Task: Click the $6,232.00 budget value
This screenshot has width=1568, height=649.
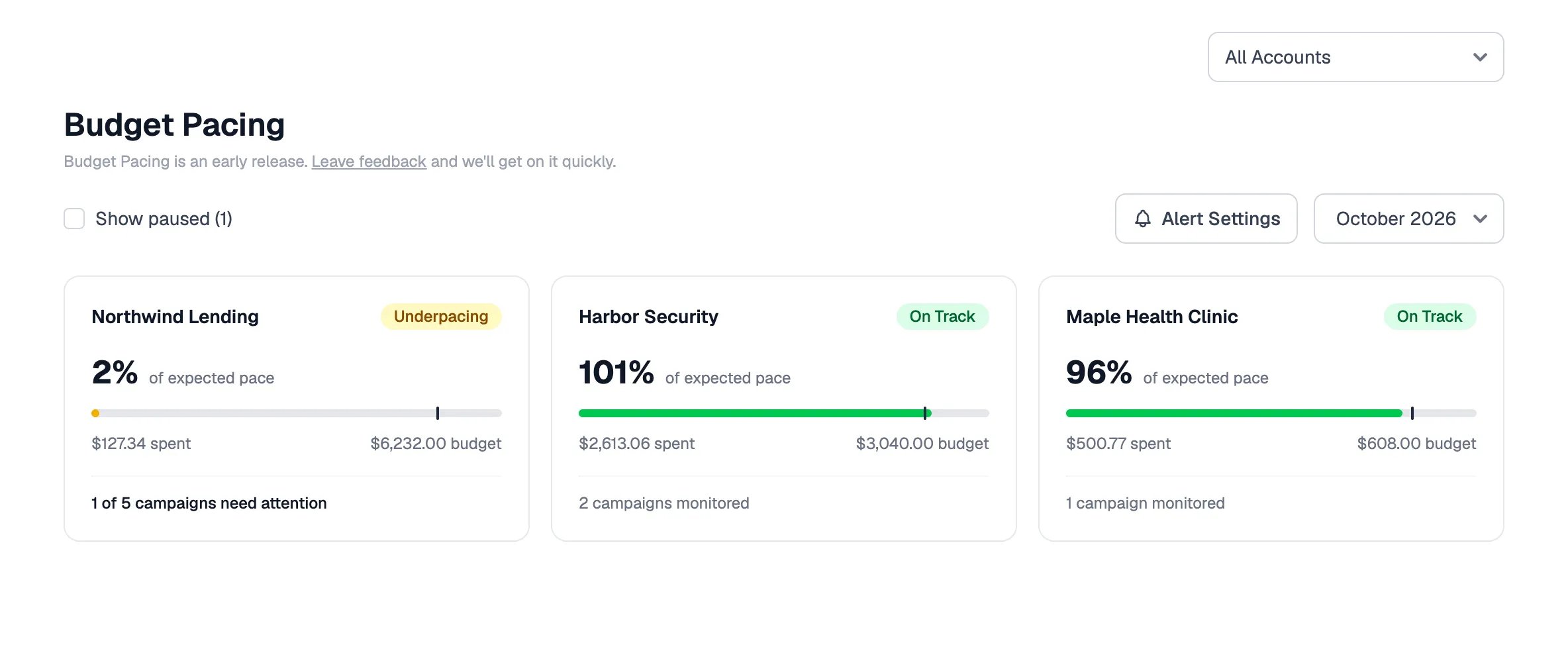Action: [x=436, y=444]
